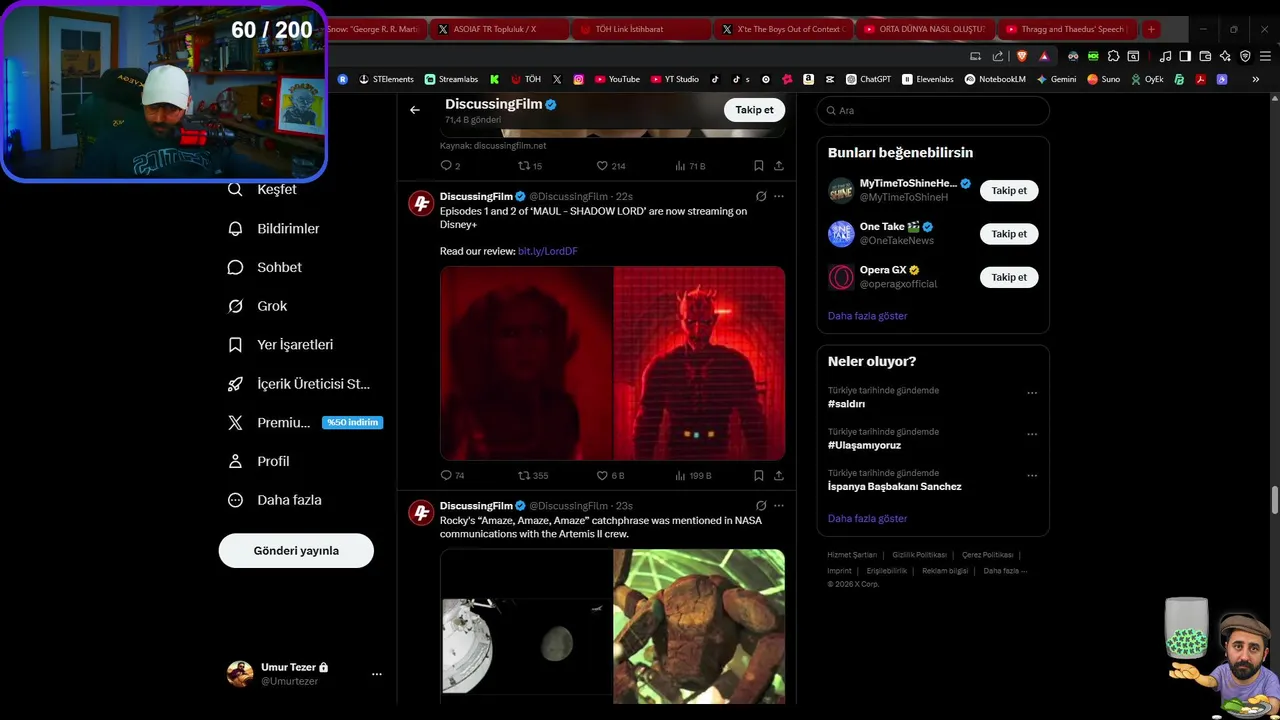Follow DiscussingFilm with the top Takip et button

click(x=754, y=110)
